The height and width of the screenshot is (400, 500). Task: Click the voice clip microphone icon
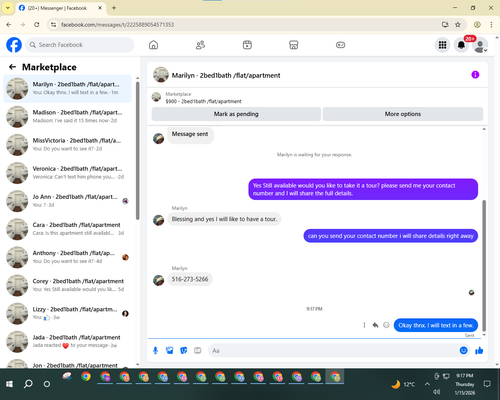pyautogui.click(x=155, y=350)
